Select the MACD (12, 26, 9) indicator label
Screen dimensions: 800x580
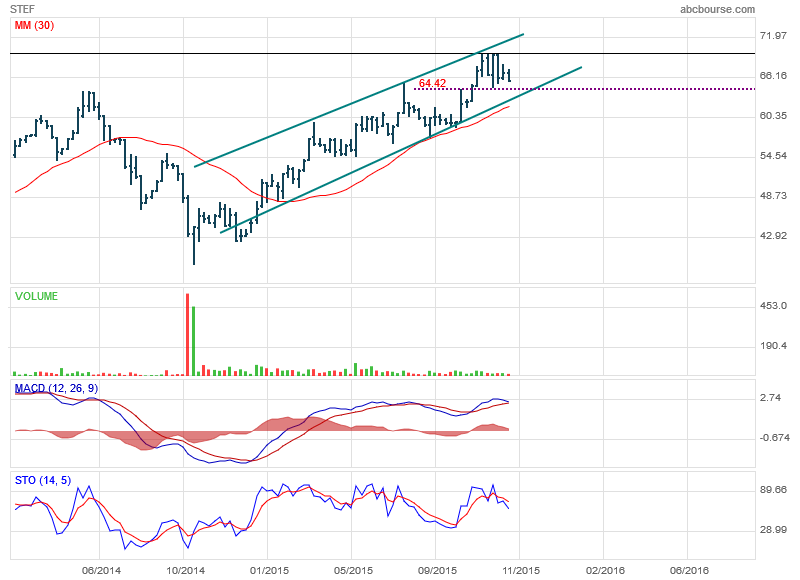point(56,388)
